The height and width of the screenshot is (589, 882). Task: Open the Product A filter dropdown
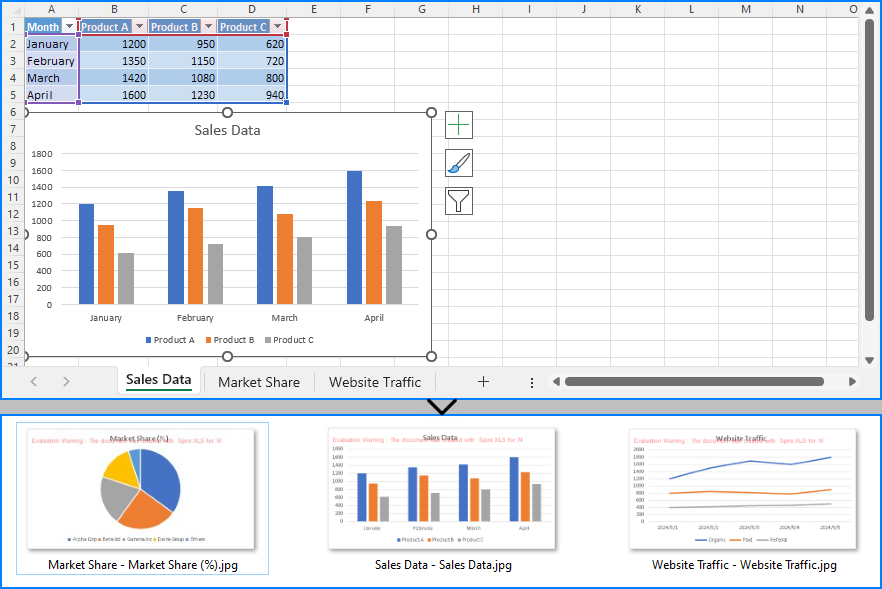coord(139,26)
